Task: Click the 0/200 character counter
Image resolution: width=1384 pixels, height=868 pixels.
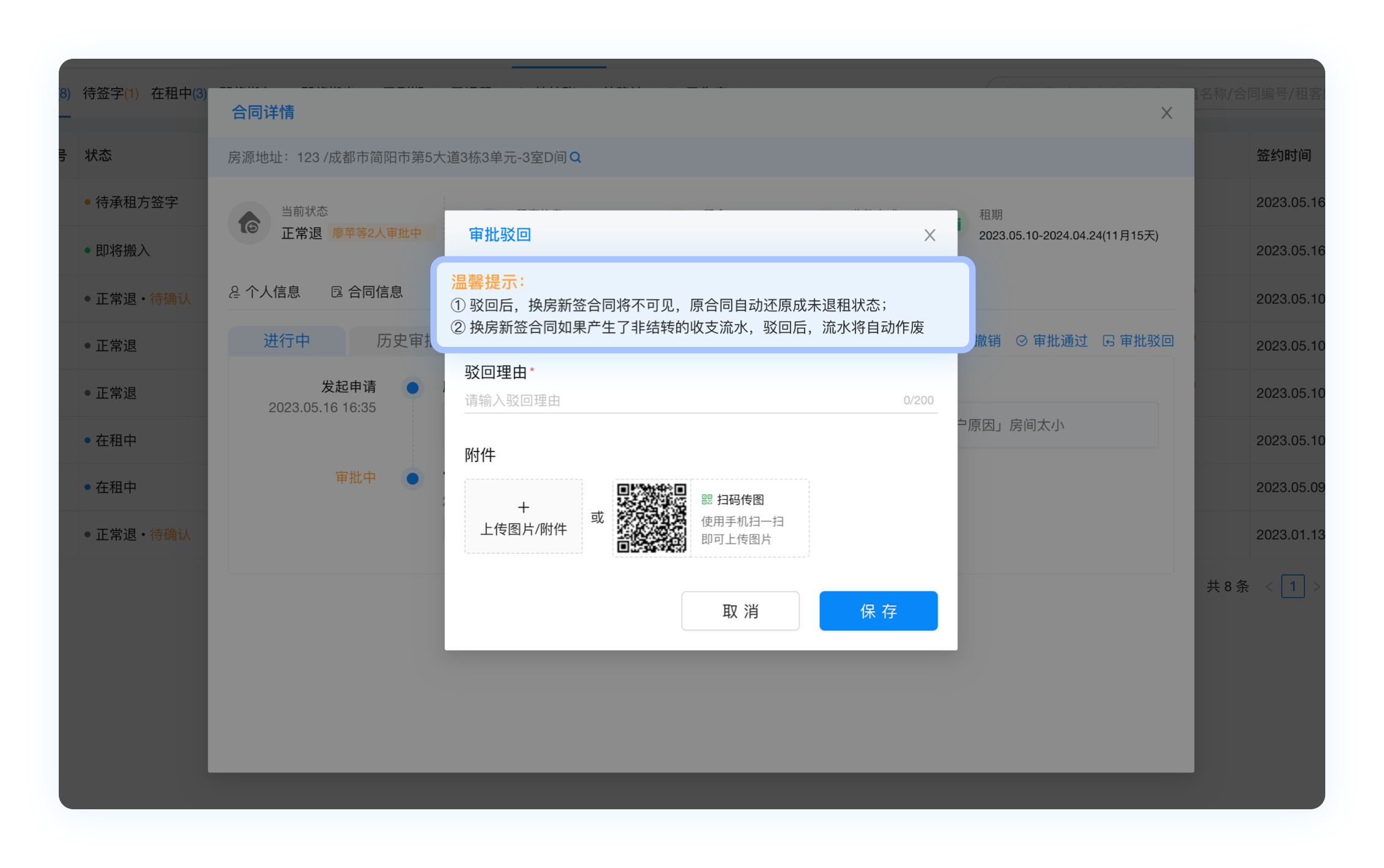Action: point(918,400)
